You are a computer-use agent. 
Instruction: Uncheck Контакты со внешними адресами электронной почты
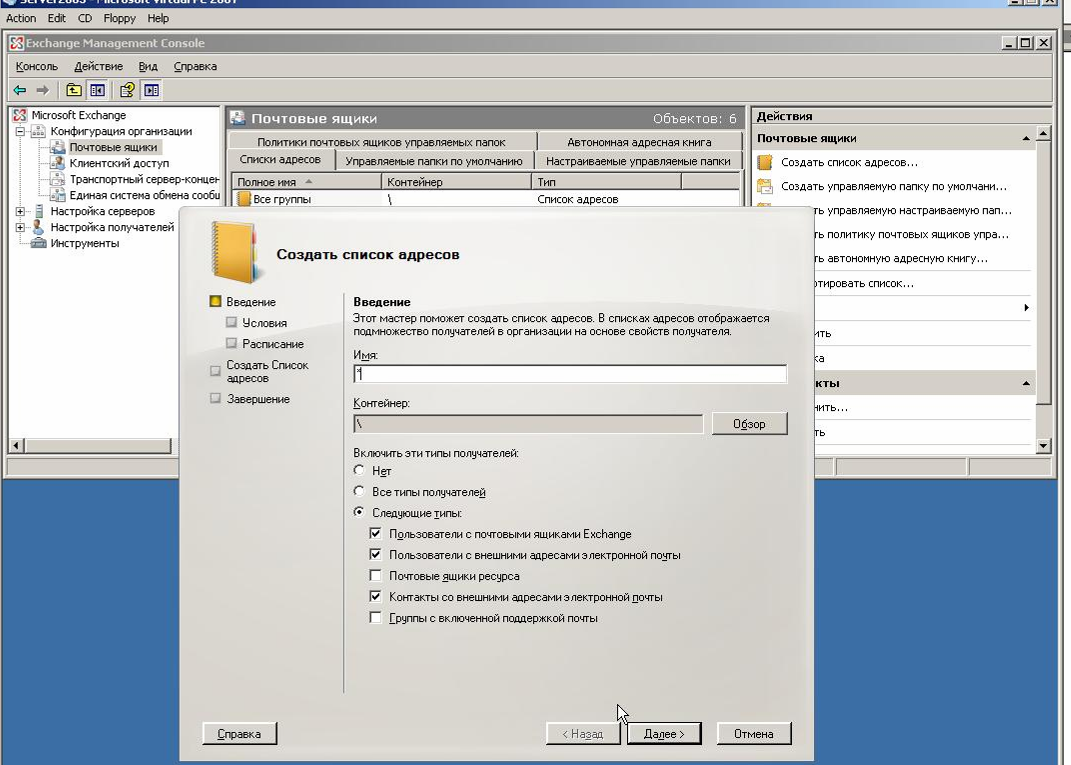coord(375,596)
